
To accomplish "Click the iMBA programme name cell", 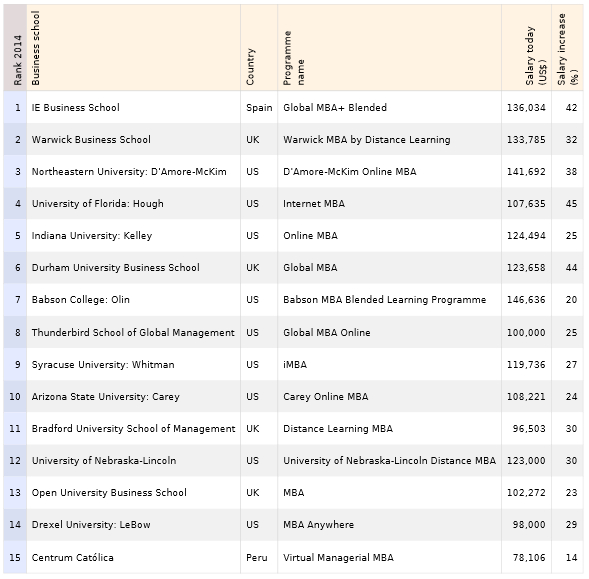I will coord(389,364).
